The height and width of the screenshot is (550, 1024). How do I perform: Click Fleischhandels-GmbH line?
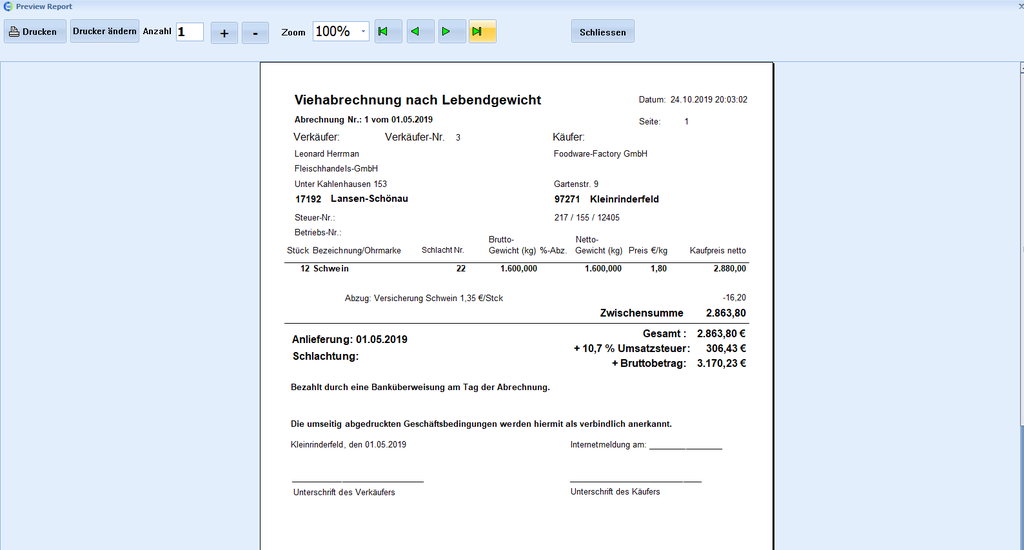(x=336, y=169)
